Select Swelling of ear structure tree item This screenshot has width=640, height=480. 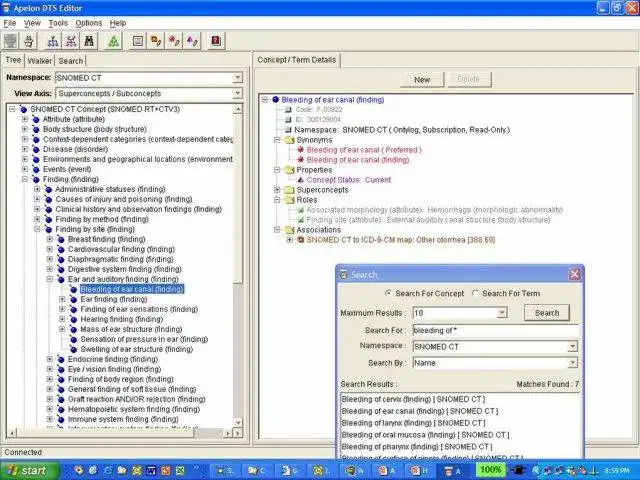point(137,349)
